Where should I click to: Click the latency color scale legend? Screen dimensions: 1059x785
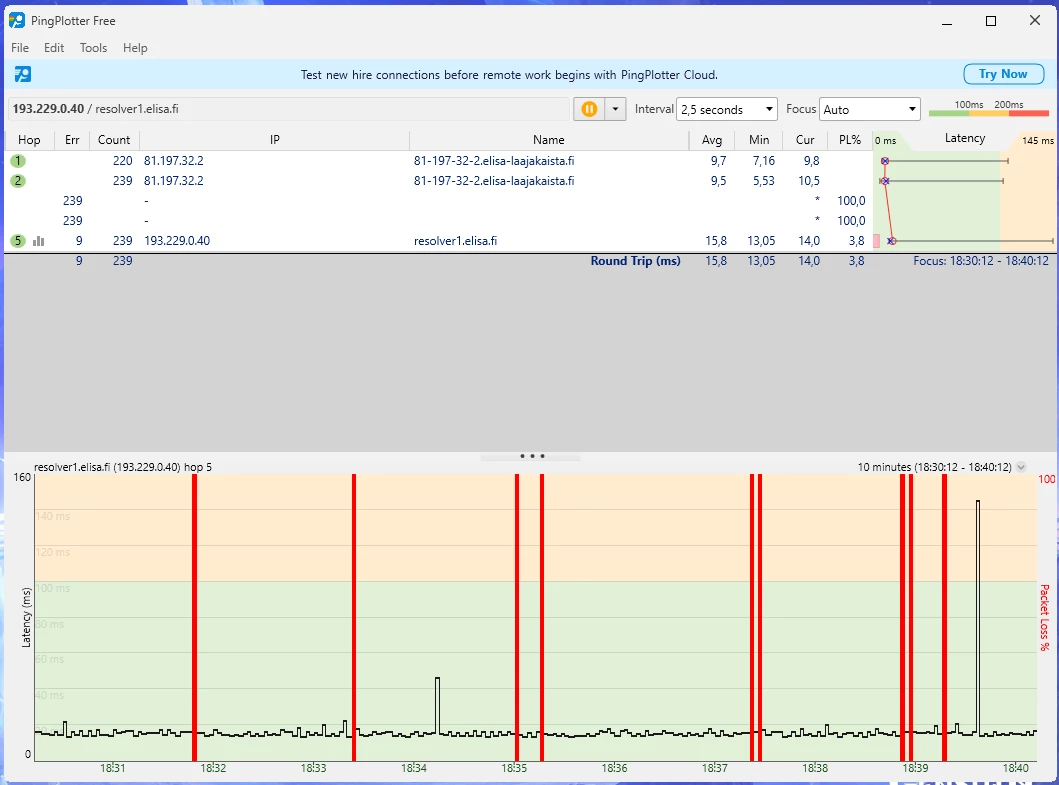989,109
